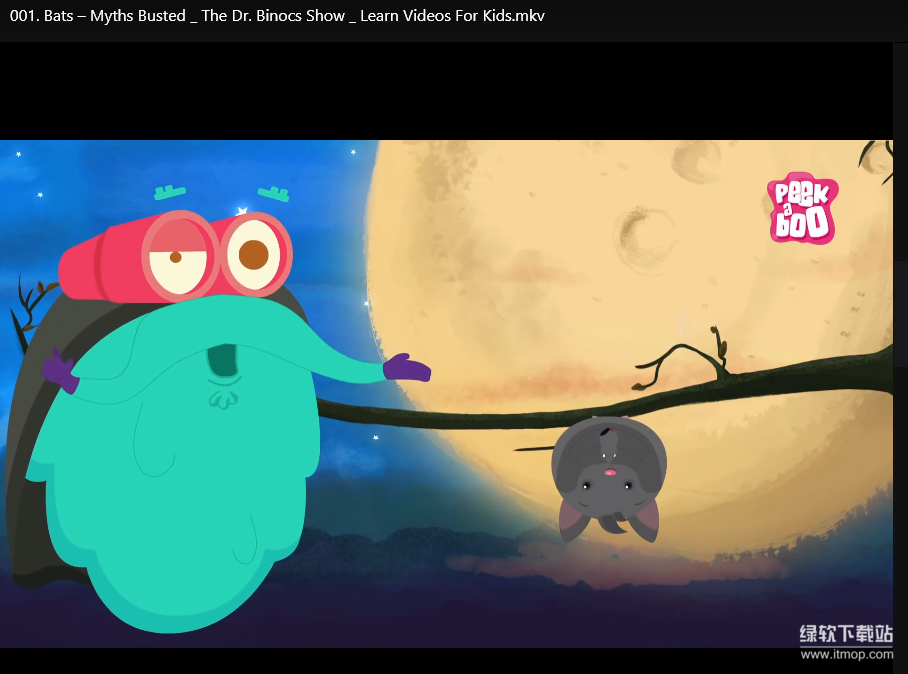The height and width of the screenshot is (674, 908).
Task: Click the hanging bat in the video
Action: (609, 478)
